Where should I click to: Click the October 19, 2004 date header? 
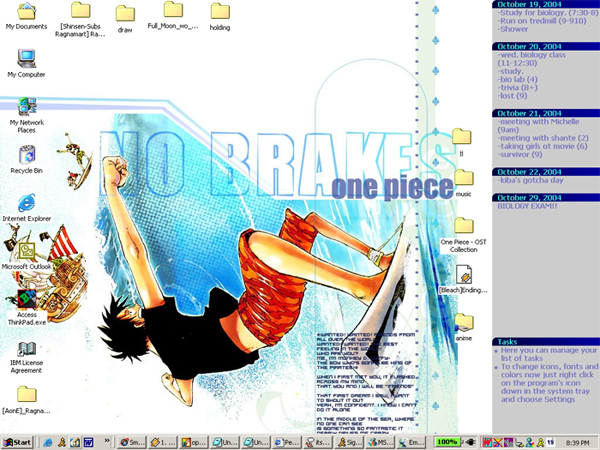click(x=546, y=4)
